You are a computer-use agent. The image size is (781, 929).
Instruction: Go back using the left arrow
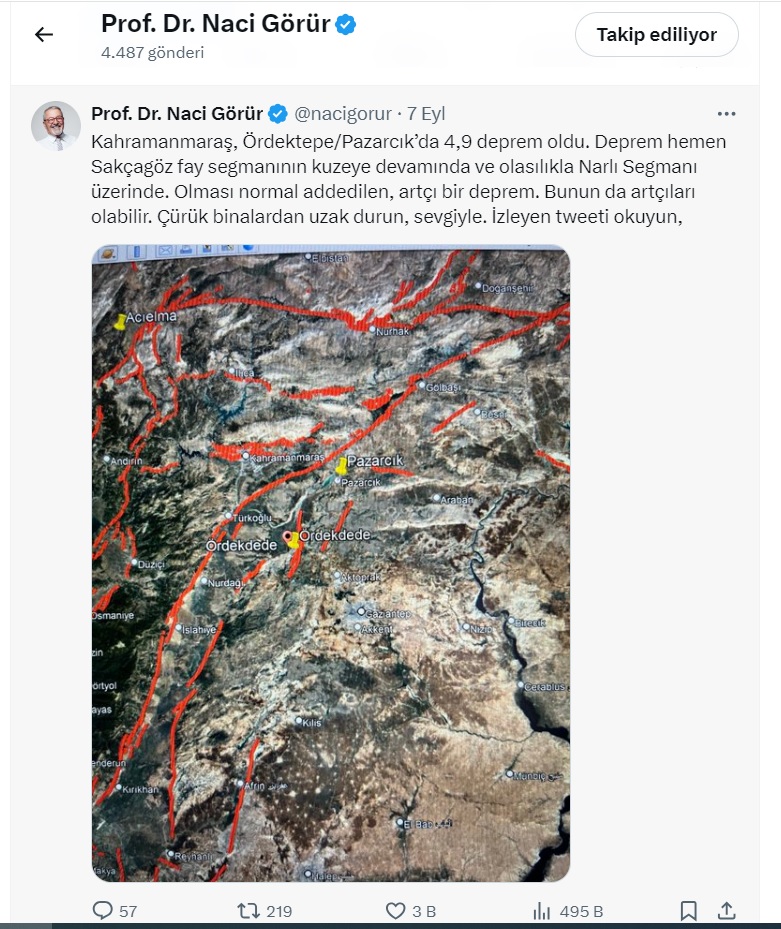coord(44,35)
